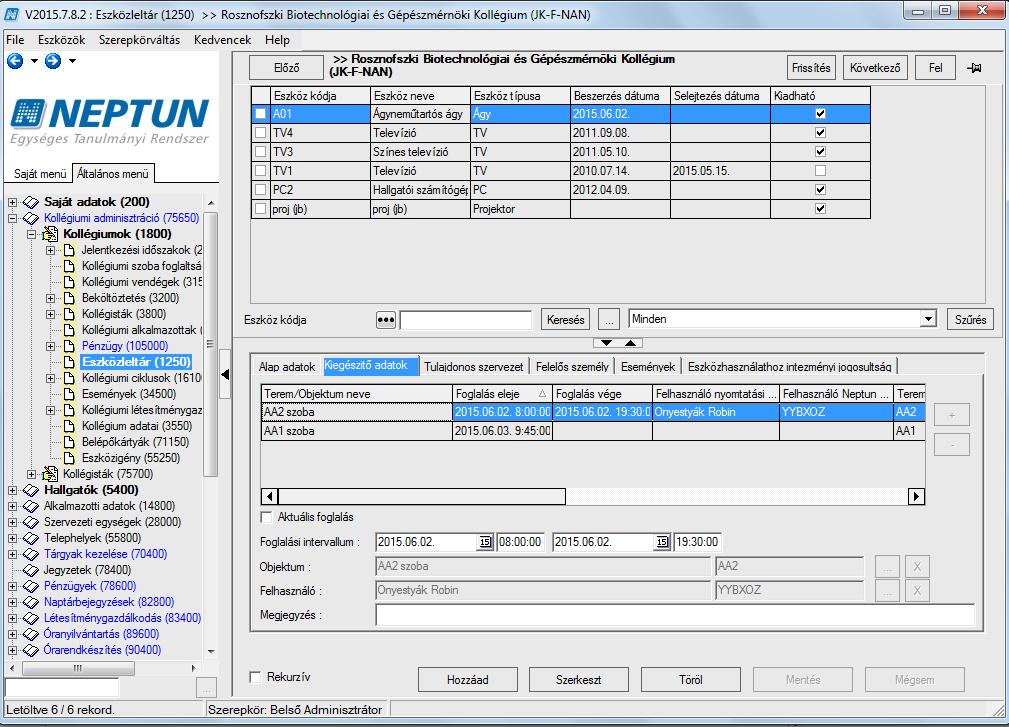The height and width of the screenshot is (727, 1009).
Task: Open the back arrow history dropdown
Action: click(x=34, y=61)
